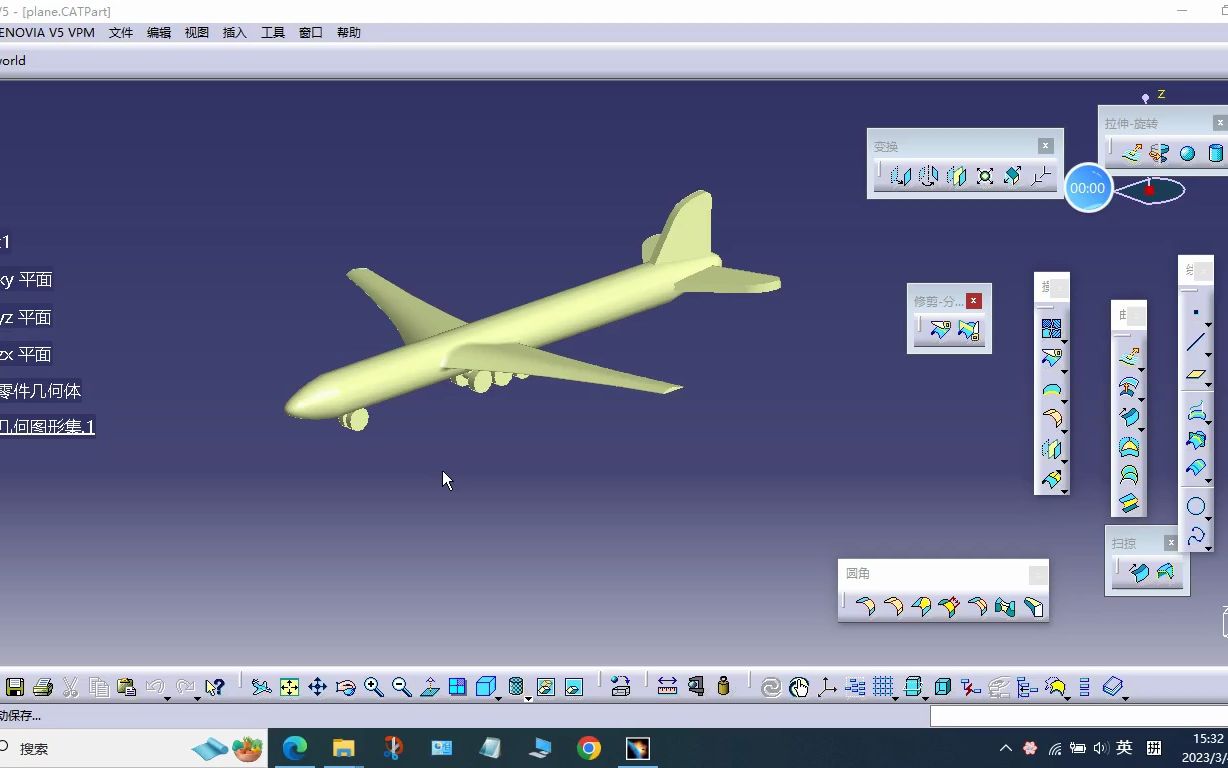Click the Fit All In view icon
Image resolution: width=1228 pixels, height=768 pixels.
click(x=289, y=687)
